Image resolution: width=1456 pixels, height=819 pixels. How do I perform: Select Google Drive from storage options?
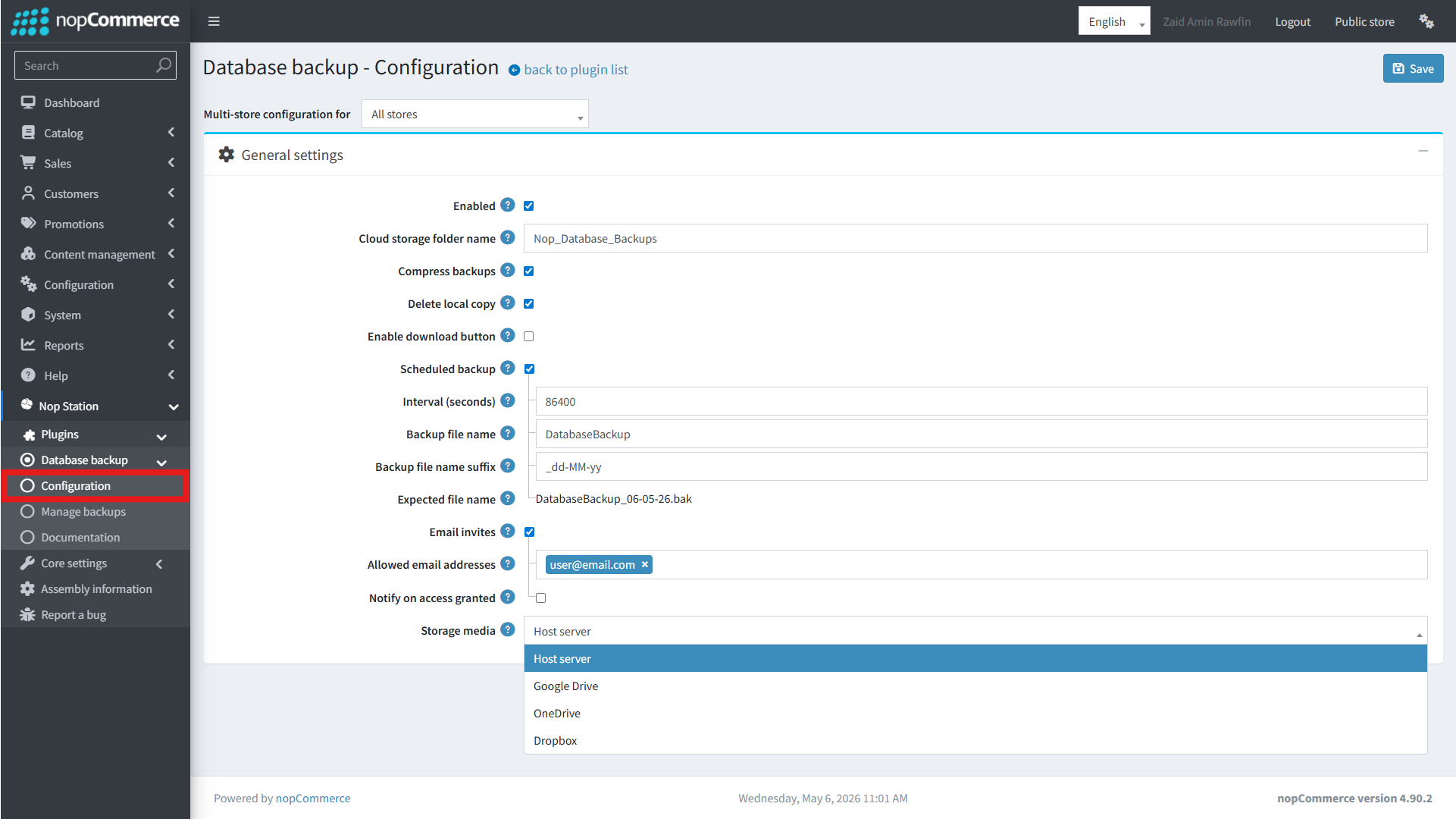(975, 686)
